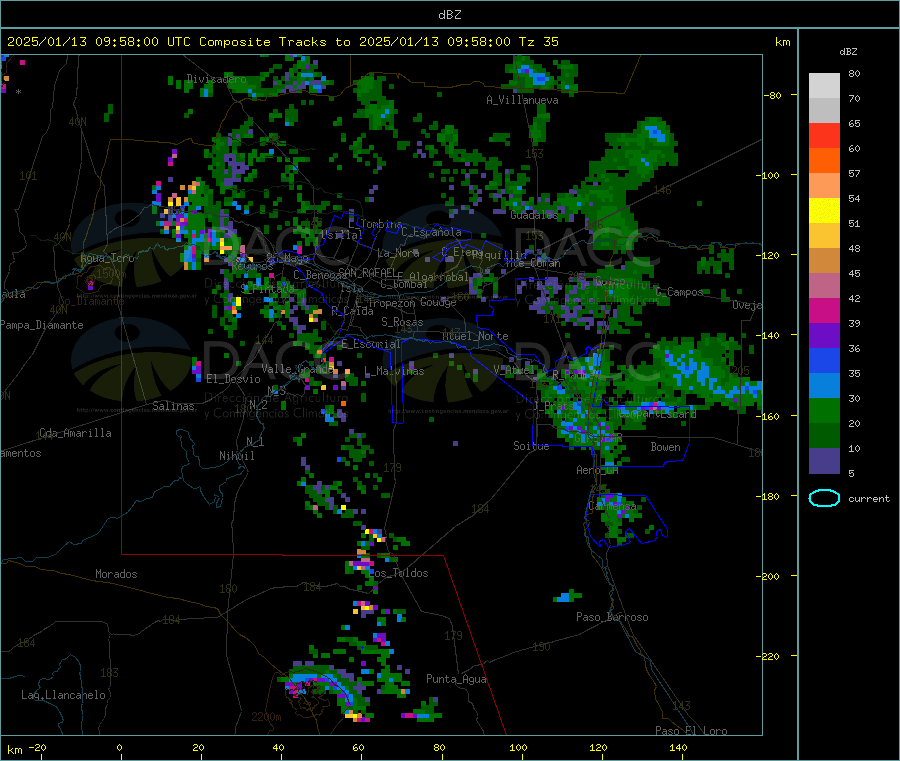This screenshot has width=900, height=761.
Task: Click the '-20' tick on bottom axis
Action: click(38, 747)
